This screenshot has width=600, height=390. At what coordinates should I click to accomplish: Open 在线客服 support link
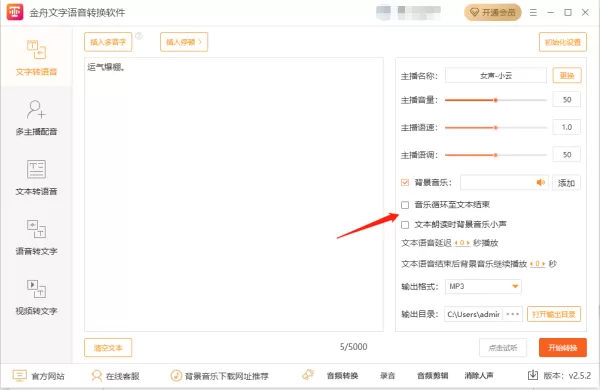(x=115, y=376)
